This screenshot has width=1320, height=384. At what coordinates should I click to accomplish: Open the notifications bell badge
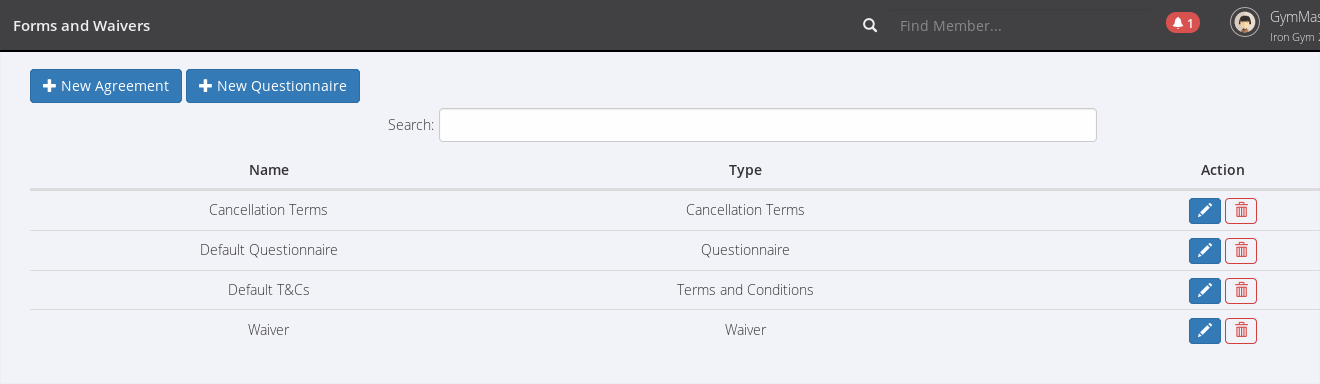(x=1183, y=23)
